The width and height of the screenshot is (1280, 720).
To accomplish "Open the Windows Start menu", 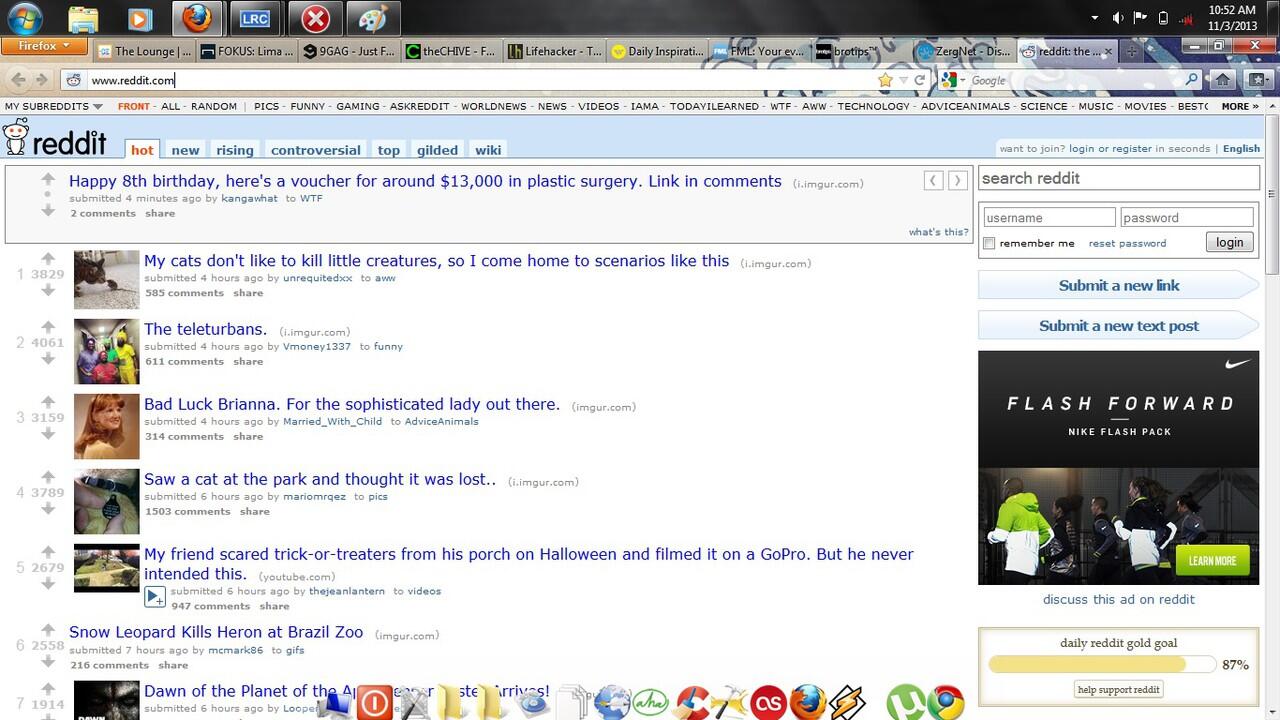I will [x=25, y=18].
